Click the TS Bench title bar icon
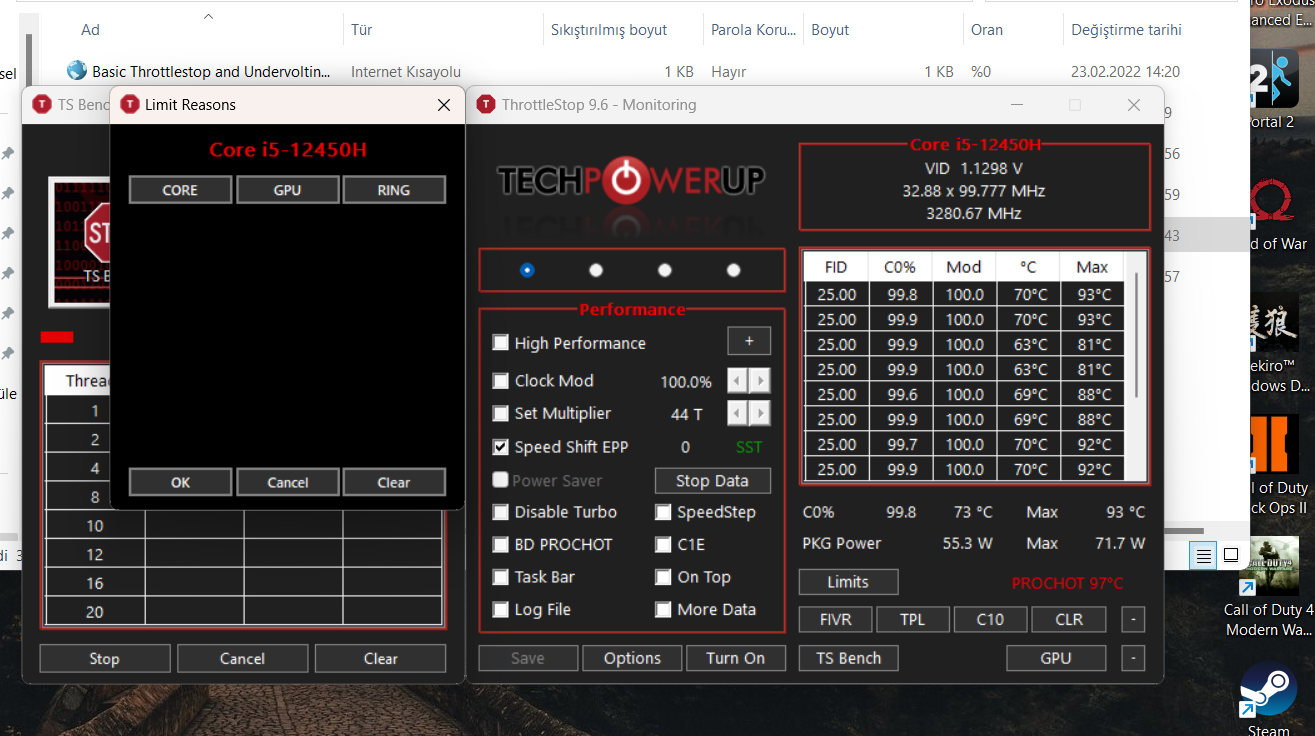Image resolution: width=1315 pixels, height=736 pixels. 41,105
